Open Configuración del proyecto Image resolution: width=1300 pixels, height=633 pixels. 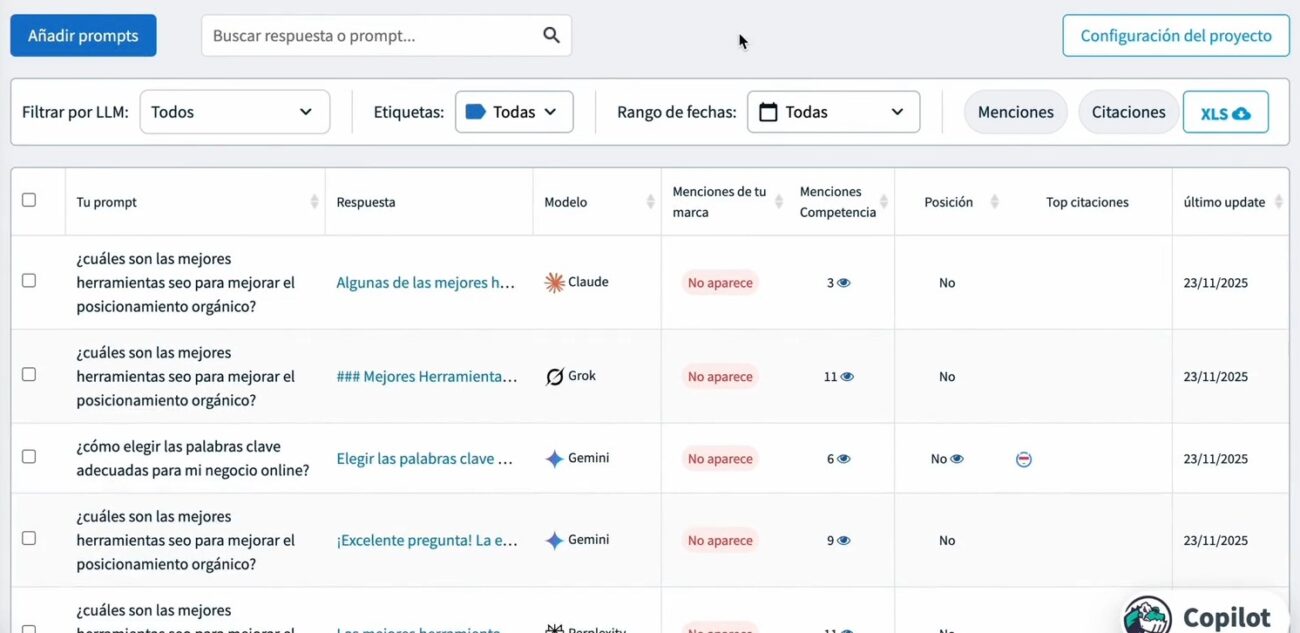tap(1176, 36)
